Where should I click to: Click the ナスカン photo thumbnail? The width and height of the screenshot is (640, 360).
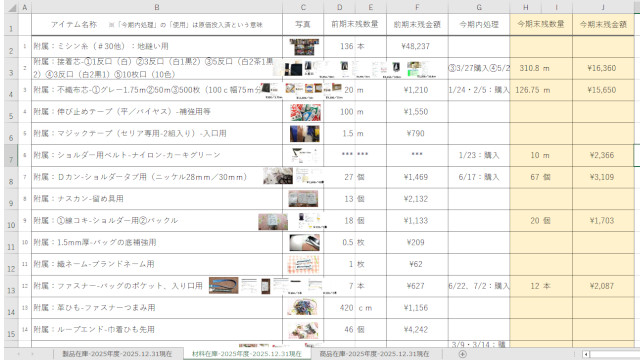click(x=303, y=199)
